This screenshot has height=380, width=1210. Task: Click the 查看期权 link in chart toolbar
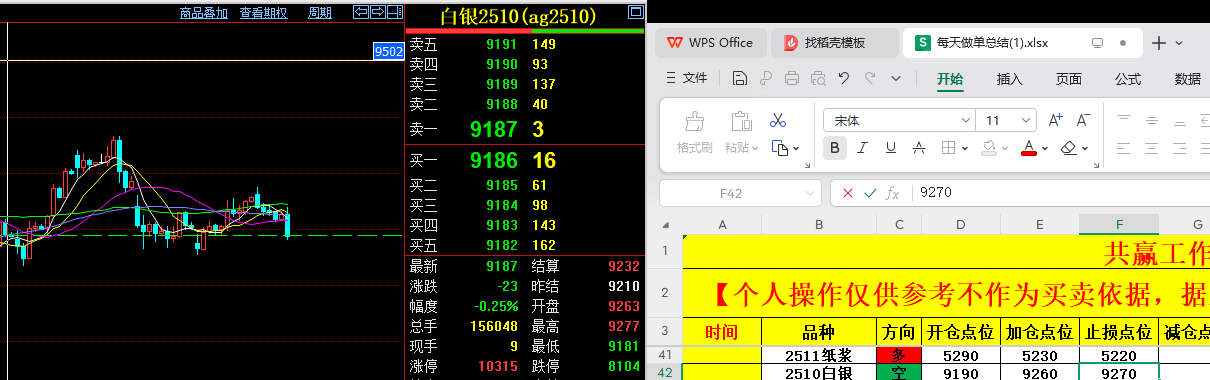coord(263,13)
